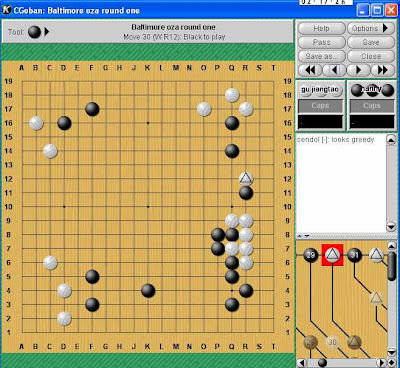The width and height of the screenshot is (400, 368).
Task: Click game tree vertical scroll down arrow
Action: [392, 352]
